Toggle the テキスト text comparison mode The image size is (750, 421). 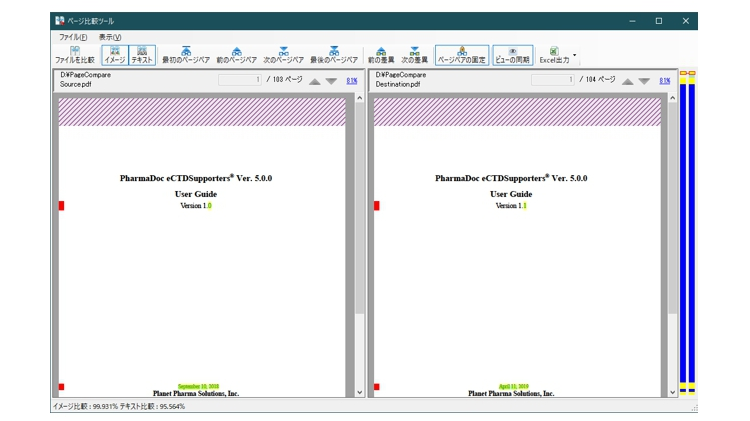[x=142, y=55]
